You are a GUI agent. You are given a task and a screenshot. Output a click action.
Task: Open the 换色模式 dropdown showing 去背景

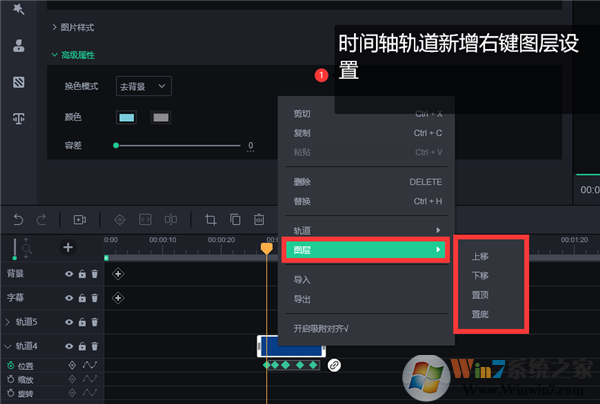tap(143, 86)
